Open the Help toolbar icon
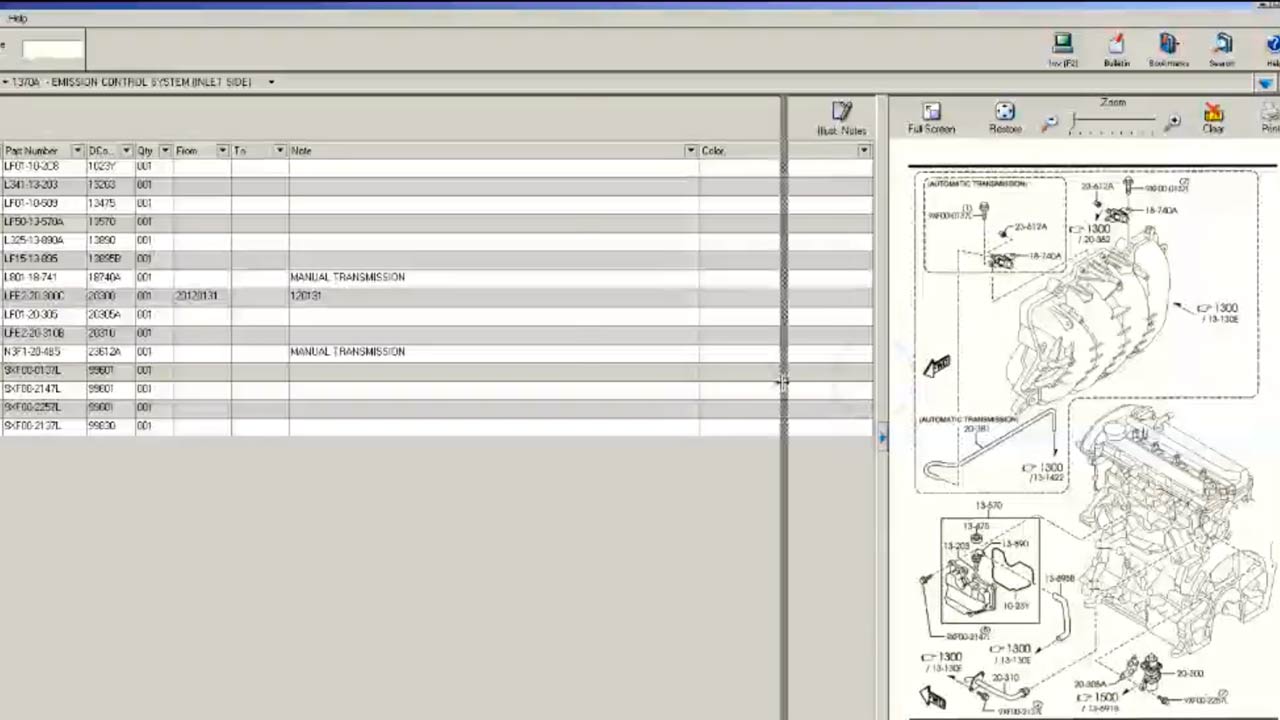 coord(1272,49)
